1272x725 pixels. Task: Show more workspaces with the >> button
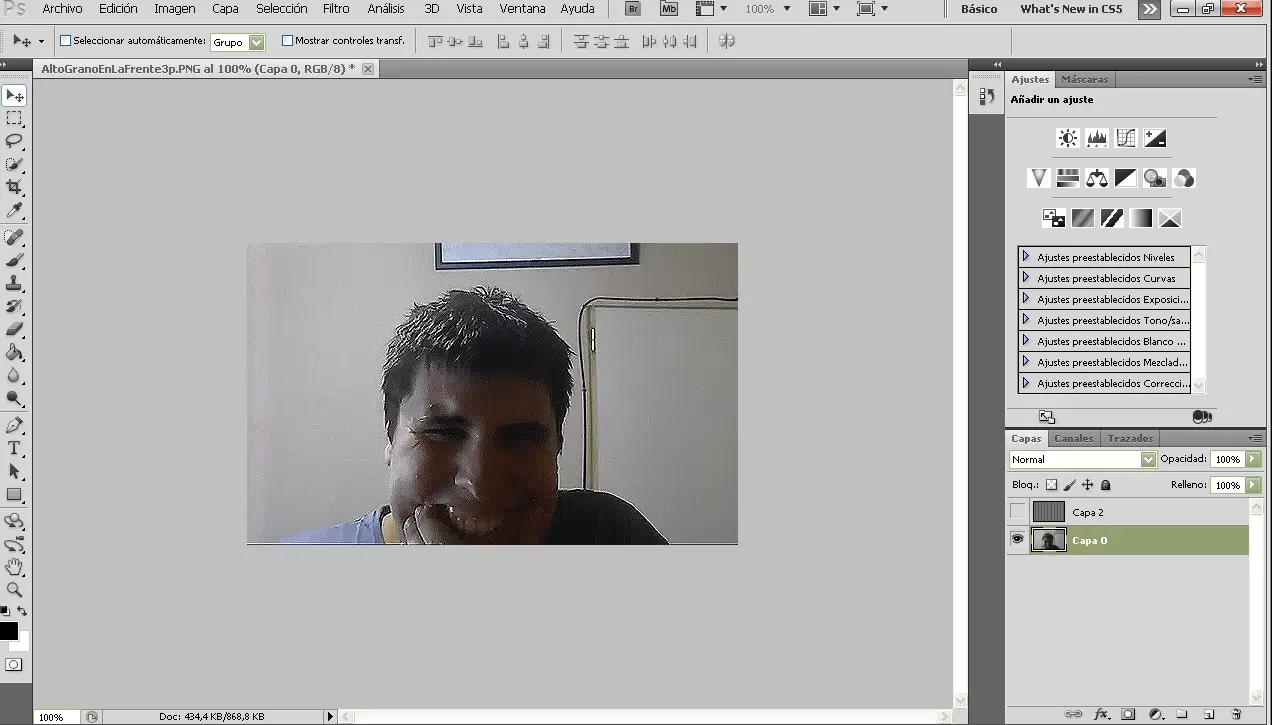click(1149, 9)
